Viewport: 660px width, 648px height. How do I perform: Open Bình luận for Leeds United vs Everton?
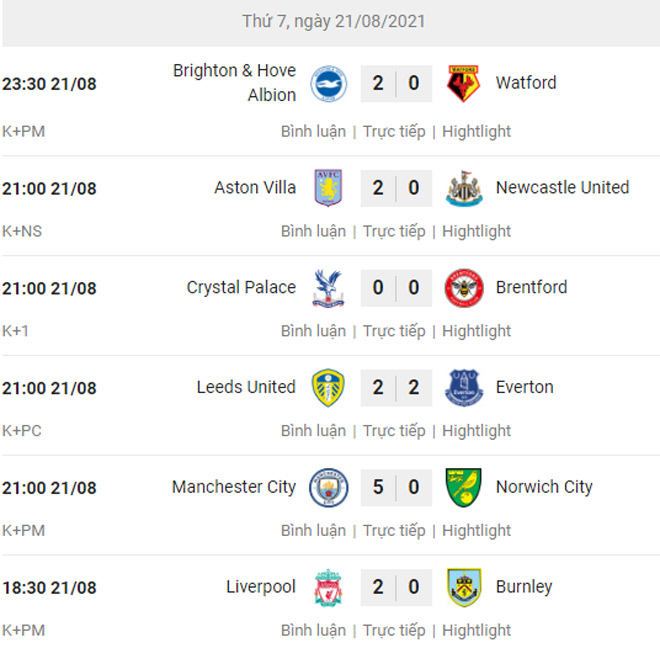pos(314,431)
